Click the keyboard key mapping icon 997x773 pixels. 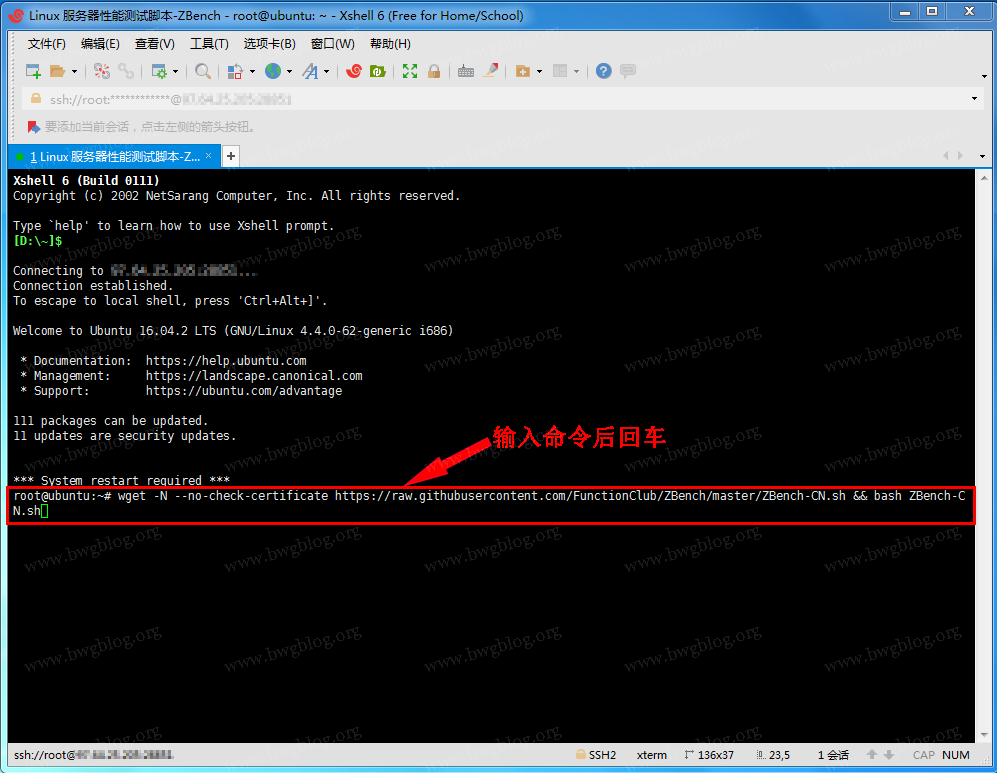click(466, 71)
